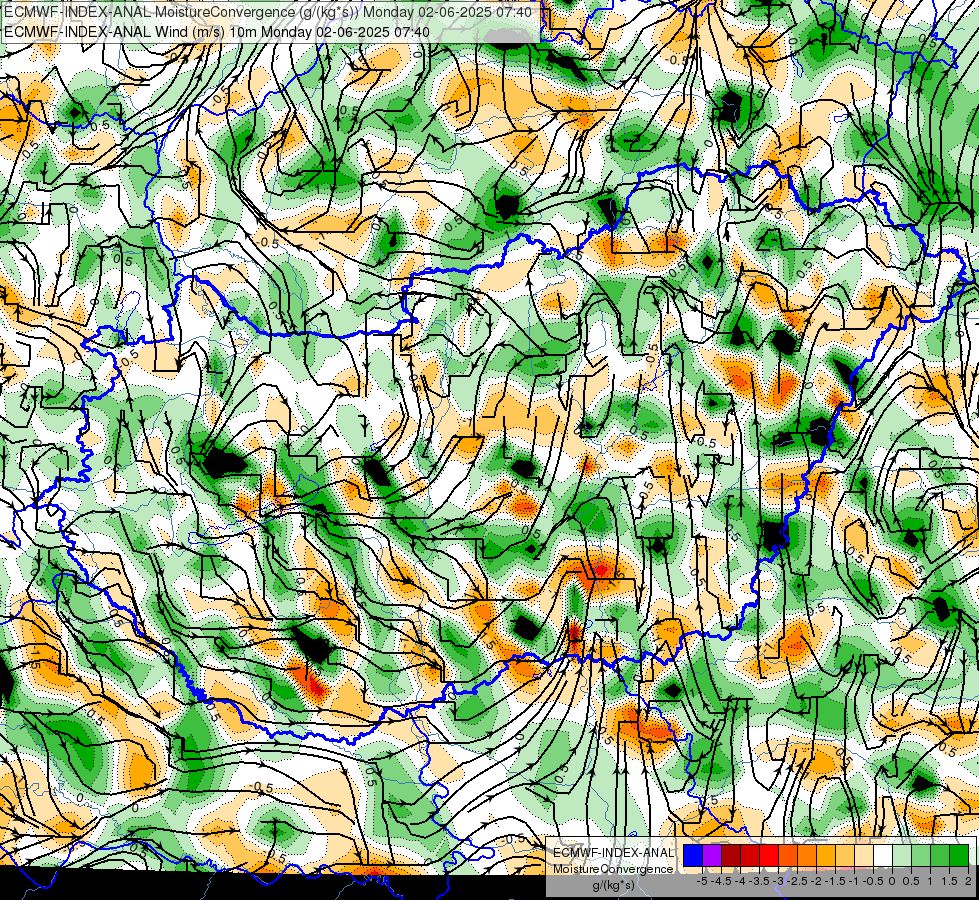Click the '2' tick label at legend scale end
979x900 pixels.
coord(968,881)
